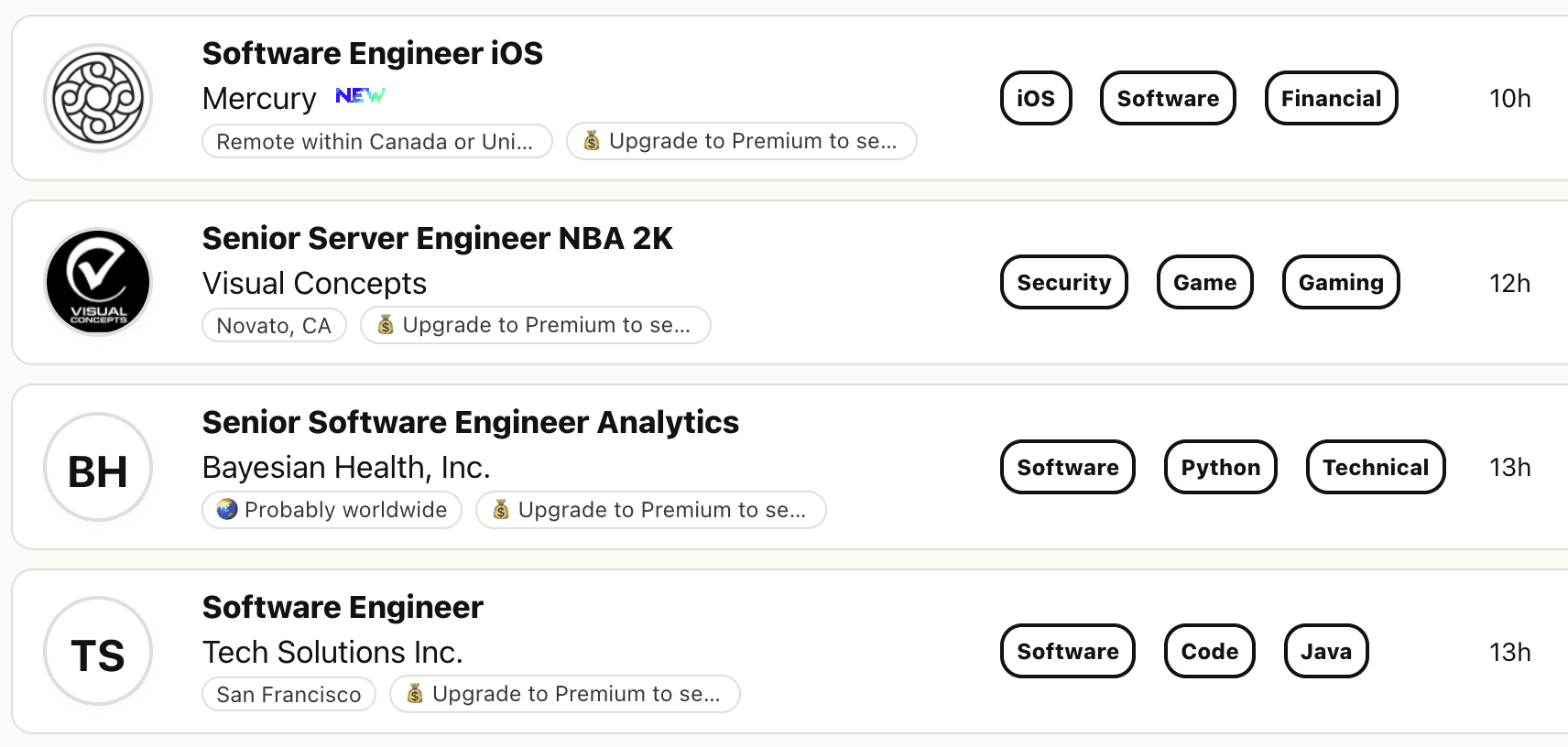Click the Visual Concepts logo
This screenshot has width=1568, height=747.
pyautogui.click(x=98, y=282)
